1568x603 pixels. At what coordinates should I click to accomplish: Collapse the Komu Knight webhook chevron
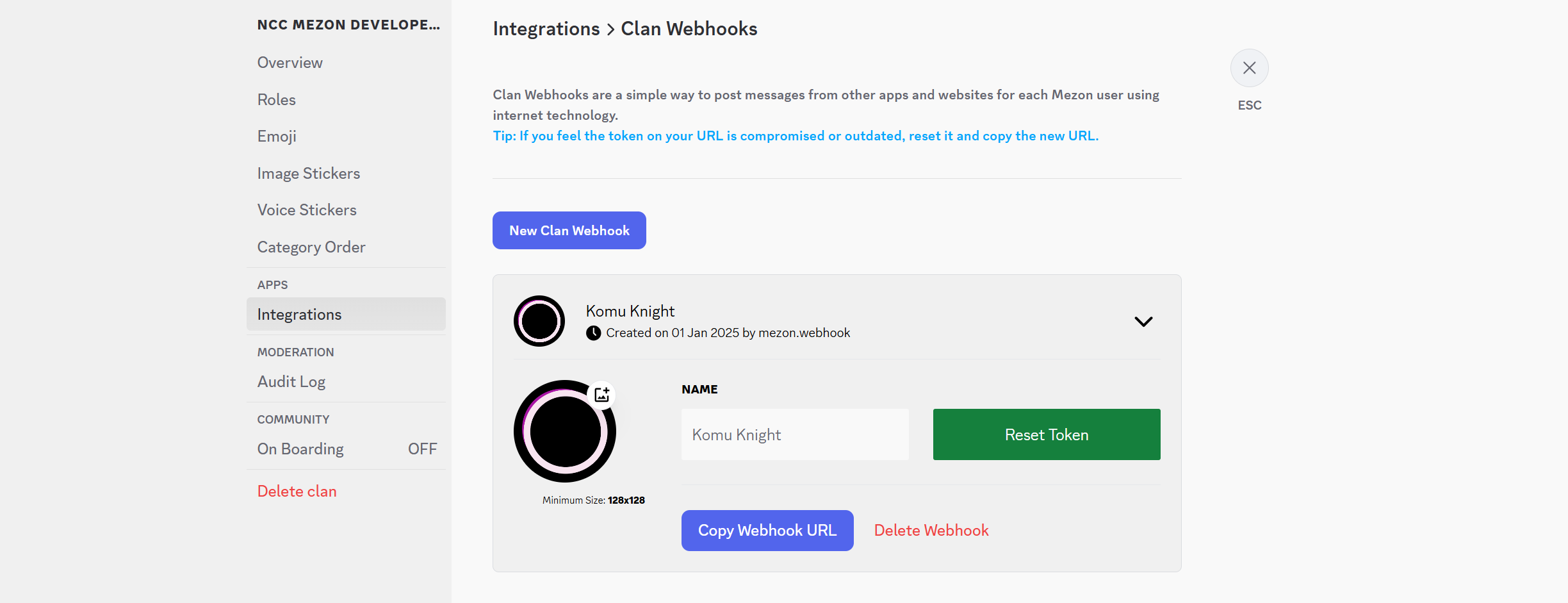[1143, 321]
